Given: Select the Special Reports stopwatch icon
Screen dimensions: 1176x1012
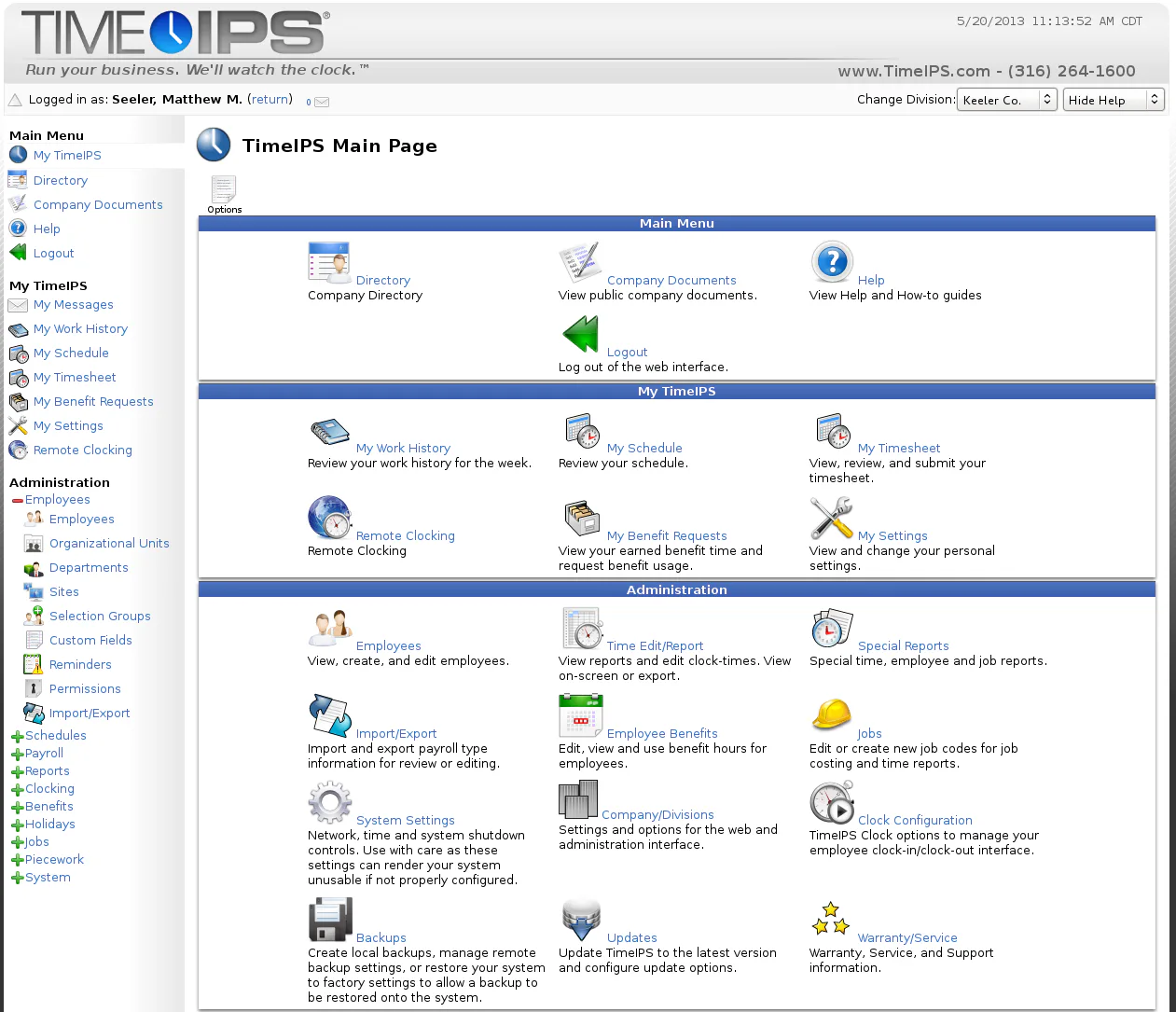Looking at the screenshot, I should (x=831, y=627).
